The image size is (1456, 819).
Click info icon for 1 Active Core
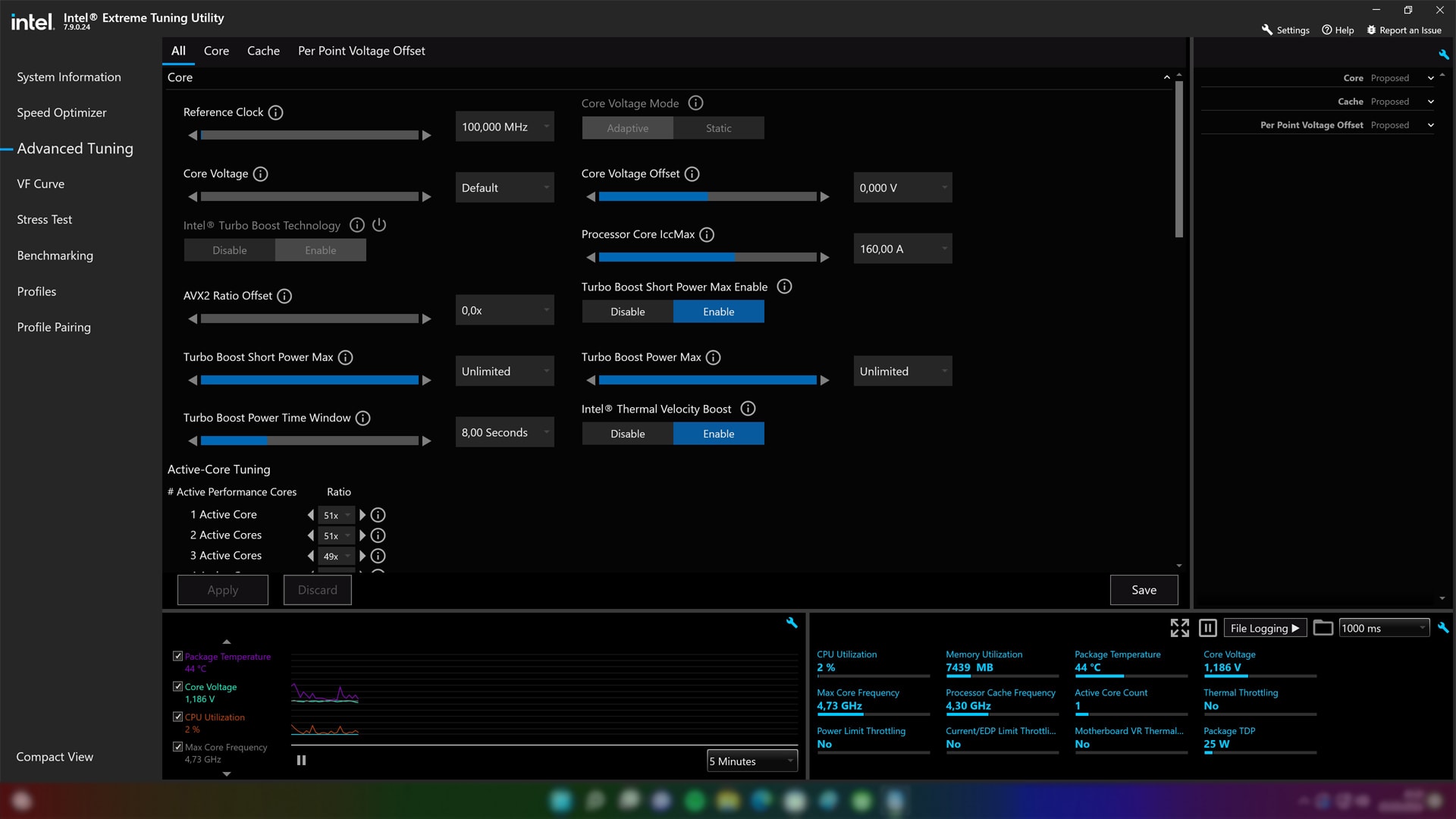(378, 515)
